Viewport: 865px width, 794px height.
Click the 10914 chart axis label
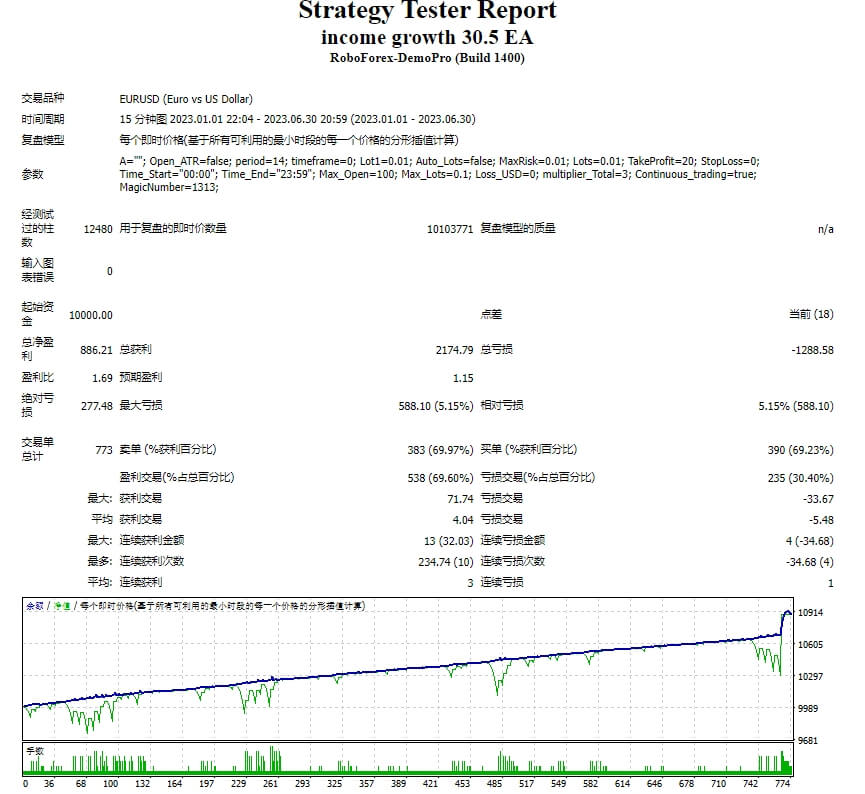[x=810, y=612]
